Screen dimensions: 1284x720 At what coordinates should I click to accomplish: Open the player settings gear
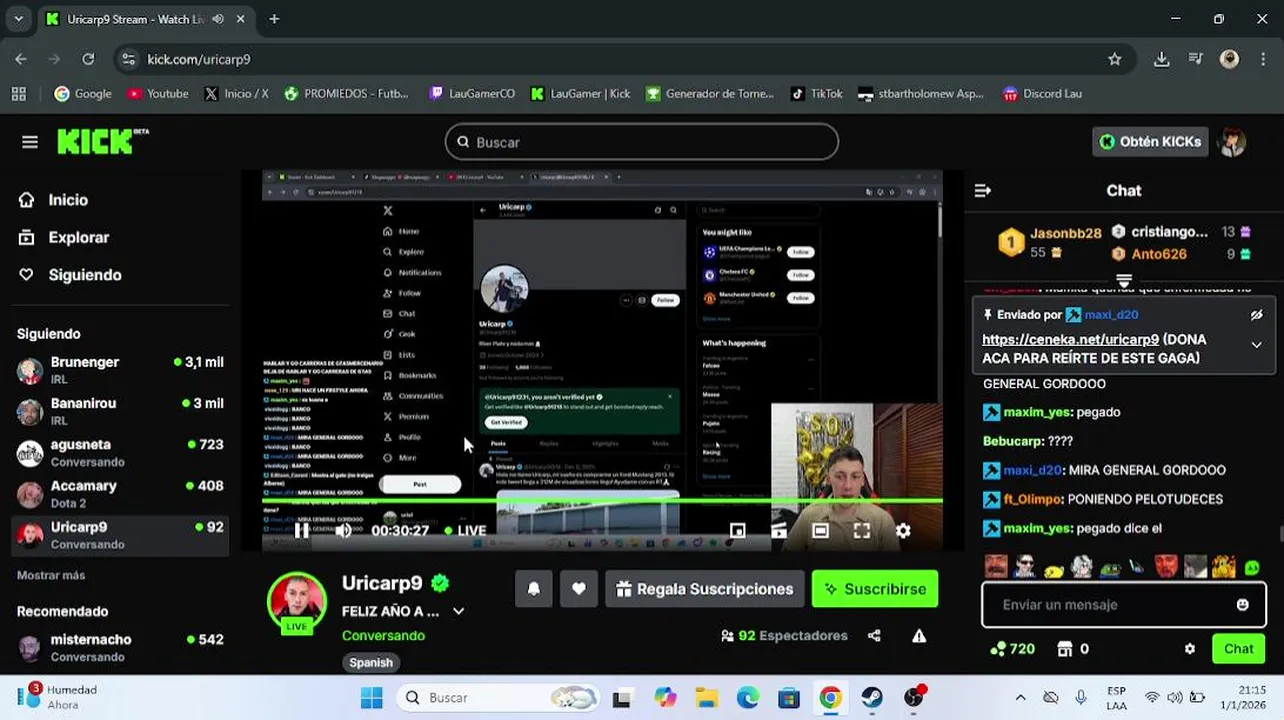pos(903,531)
